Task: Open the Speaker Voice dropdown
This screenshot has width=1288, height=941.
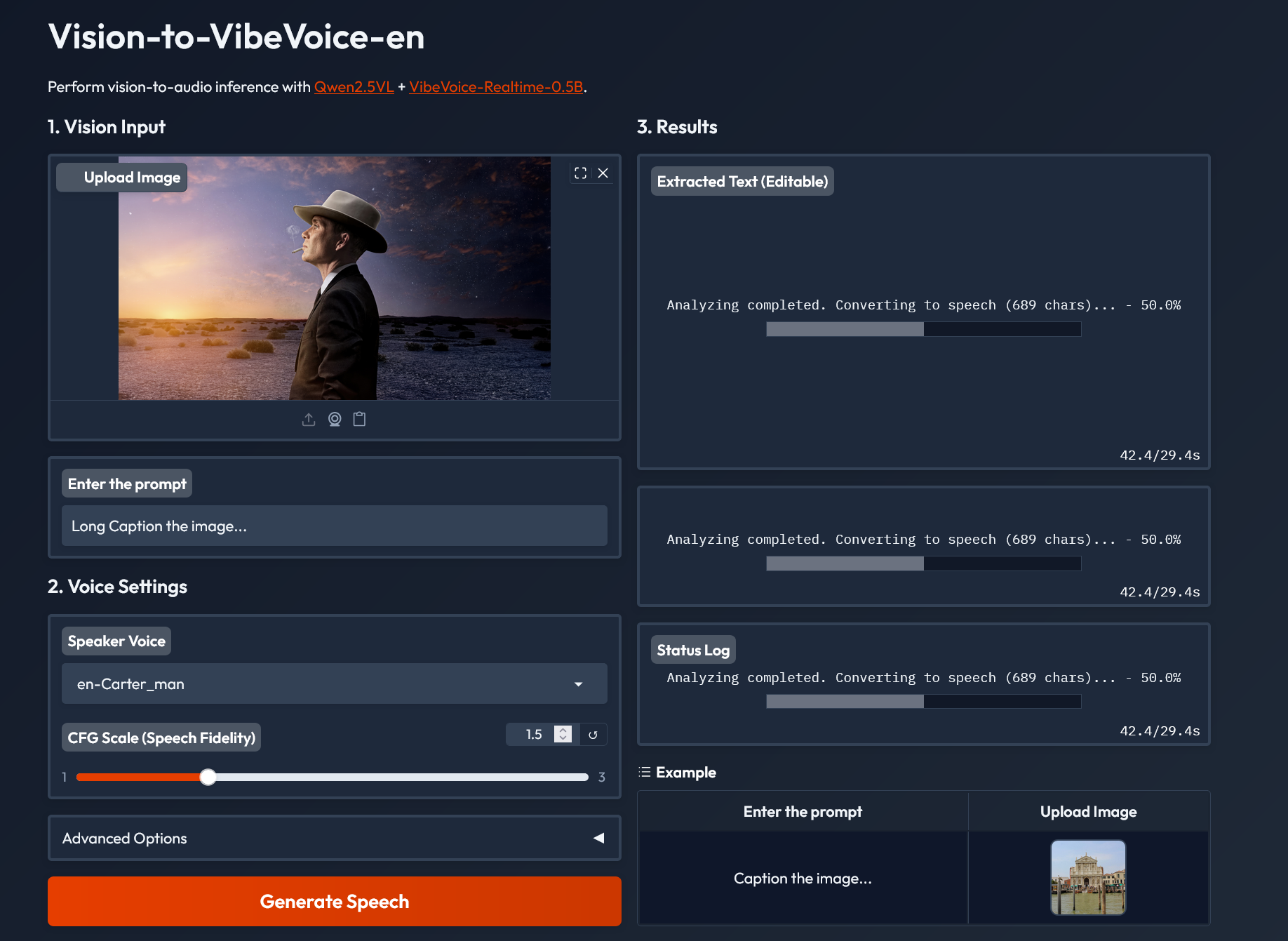Action: [334, 683]
